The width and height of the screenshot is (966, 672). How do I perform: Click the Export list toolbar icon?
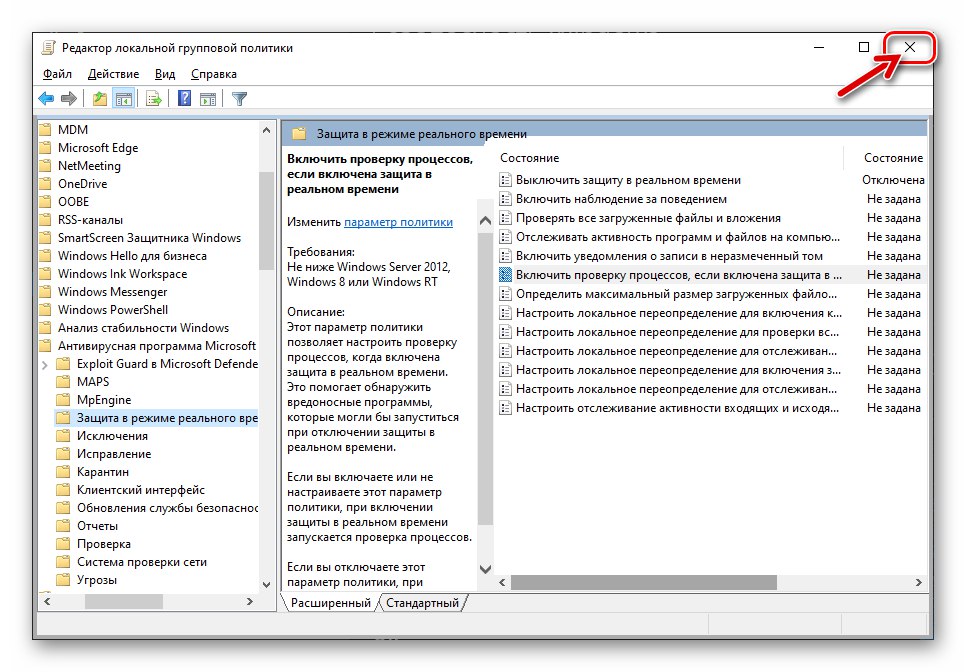pyautogui.click(x=154, y=98)
